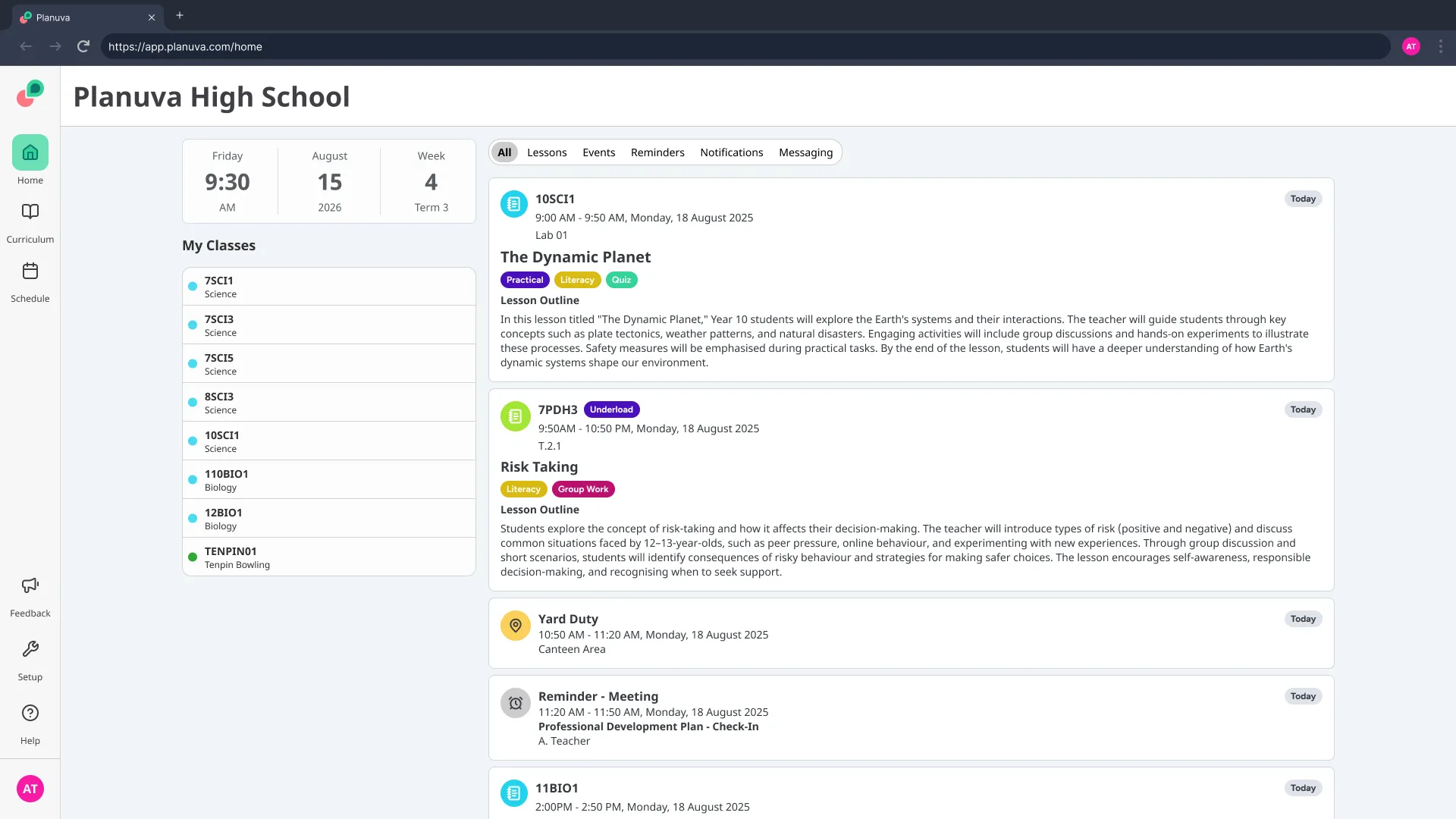
Task: Select the Reminders filter tab
Action: [657, 152]
